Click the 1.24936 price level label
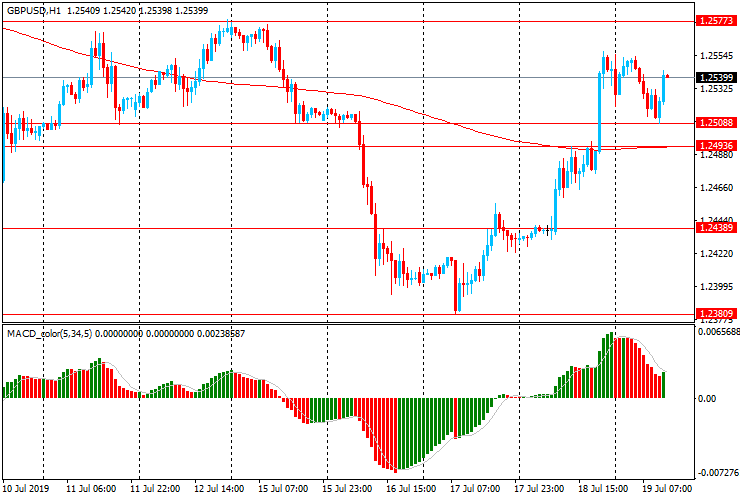Screen dimensions: 740x500 tap(716, 145)
